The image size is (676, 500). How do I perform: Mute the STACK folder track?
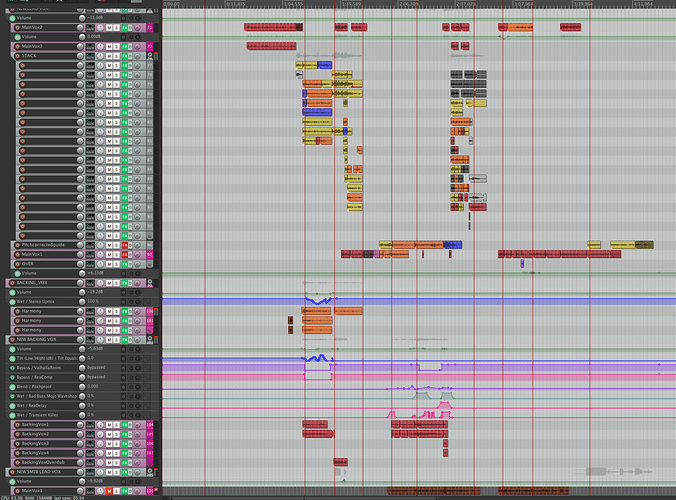click(110, 56)
